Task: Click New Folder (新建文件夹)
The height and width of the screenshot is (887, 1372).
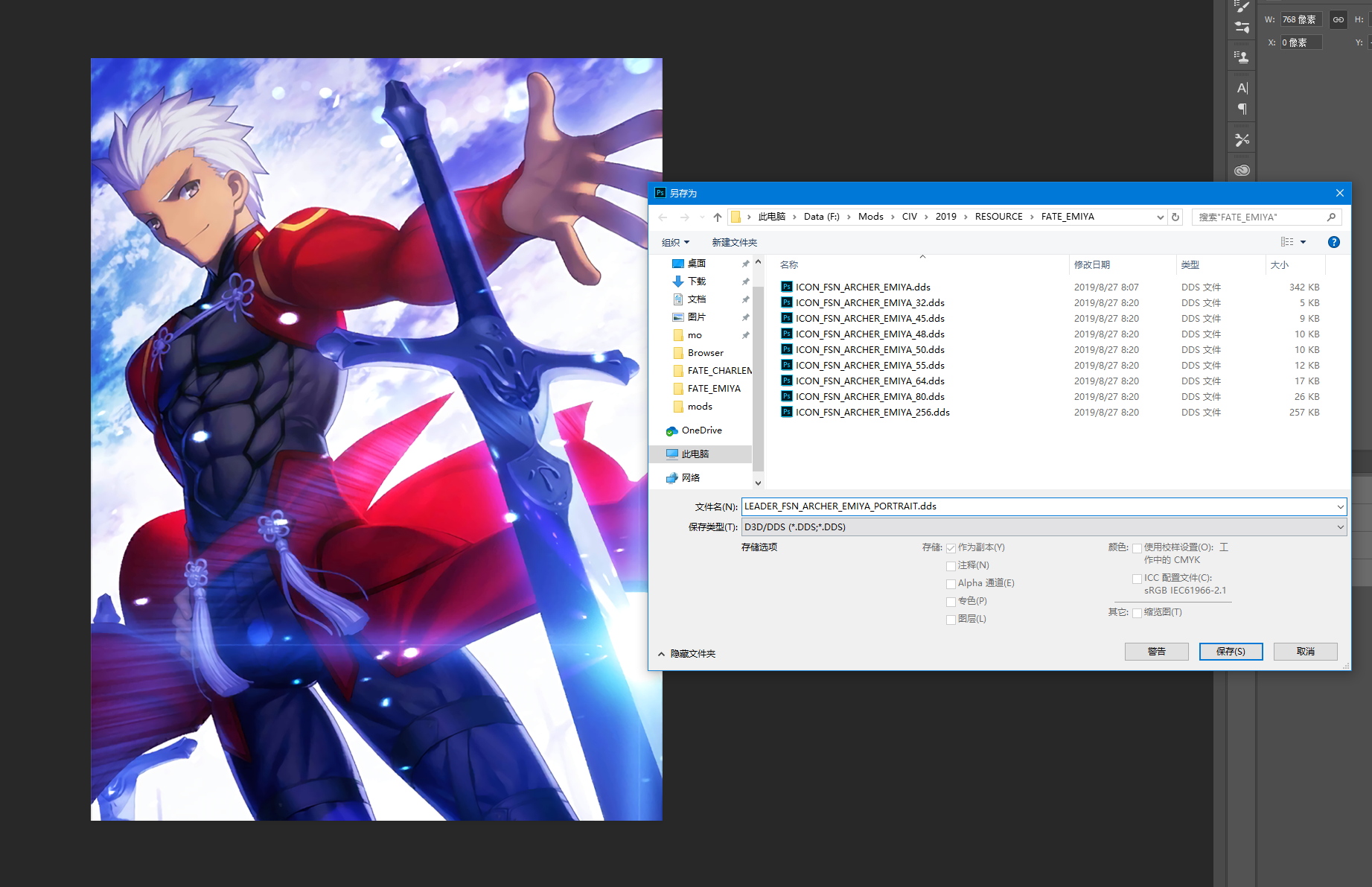Action: click(x=734, y=243)
